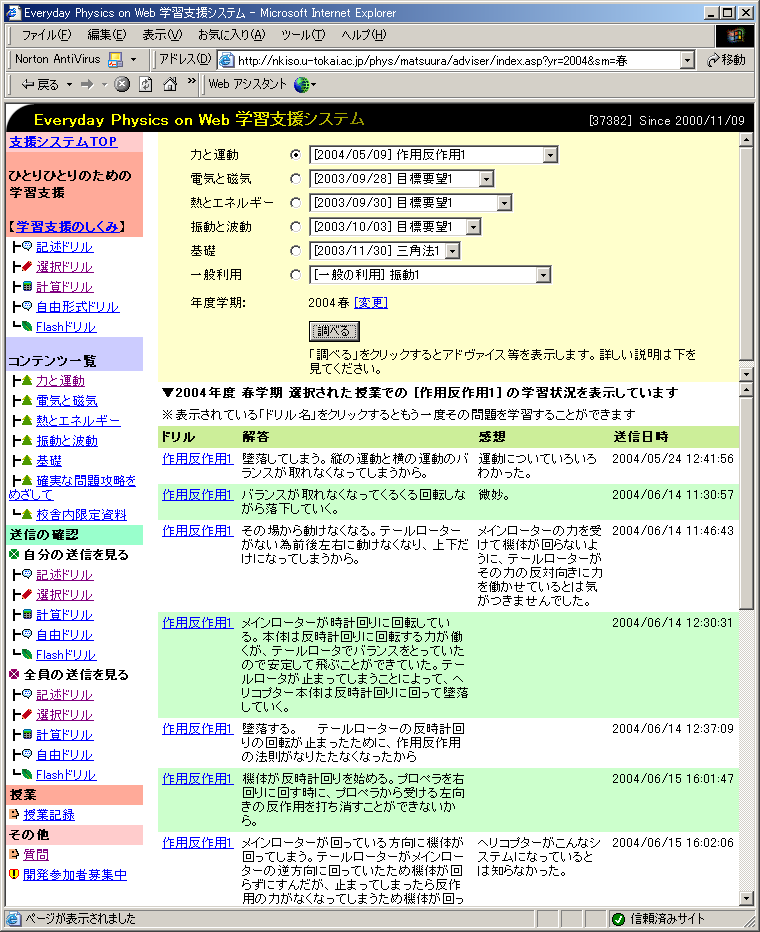
Task: Click the purple X icon by 全員の送信を見る
Action: point(14,675)
